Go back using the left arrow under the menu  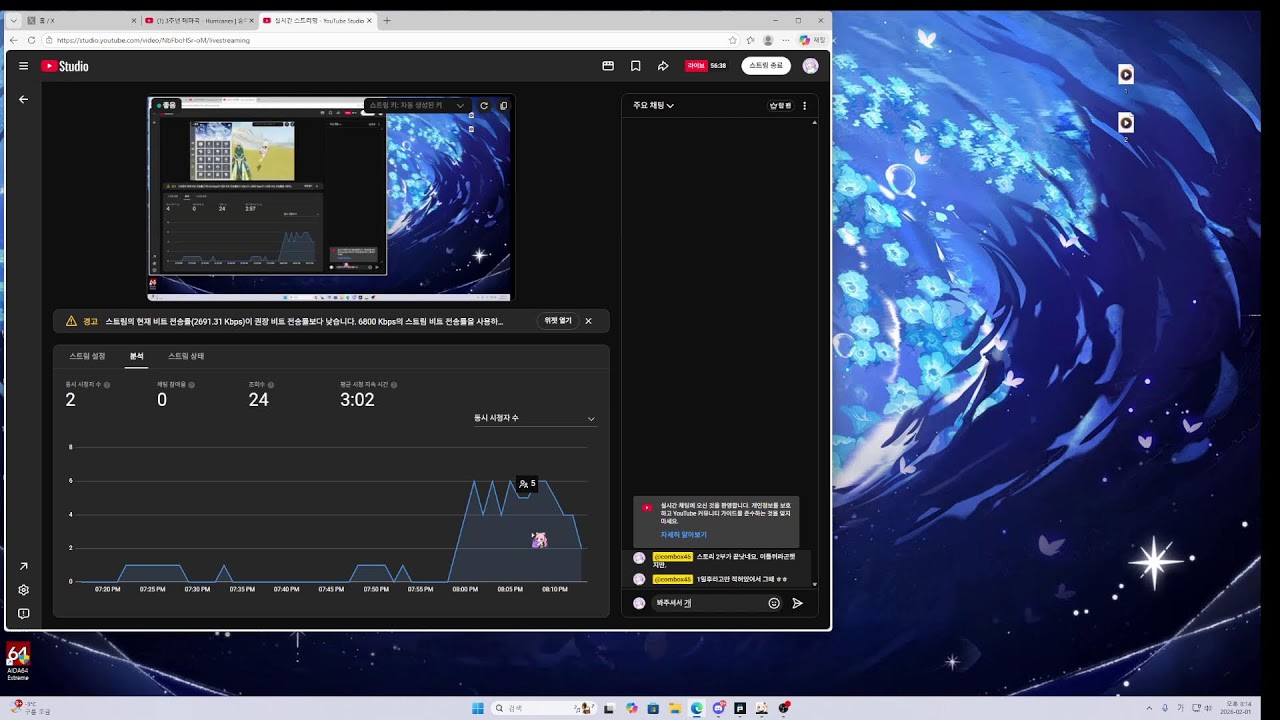click(x=23, y=99)
